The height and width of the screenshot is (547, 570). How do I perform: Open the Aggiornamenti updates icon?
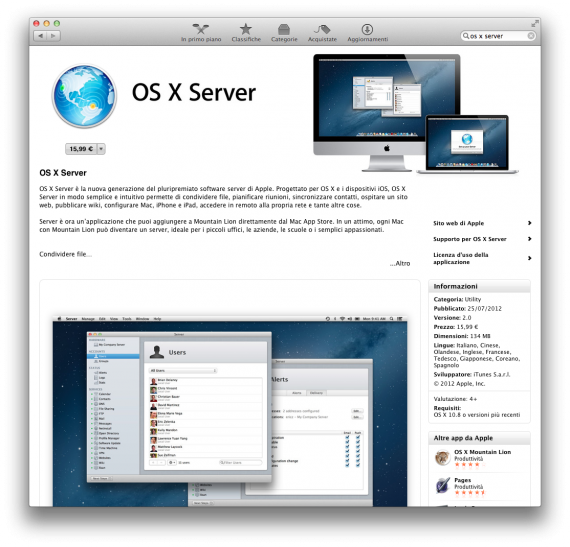tap(367, 29)
